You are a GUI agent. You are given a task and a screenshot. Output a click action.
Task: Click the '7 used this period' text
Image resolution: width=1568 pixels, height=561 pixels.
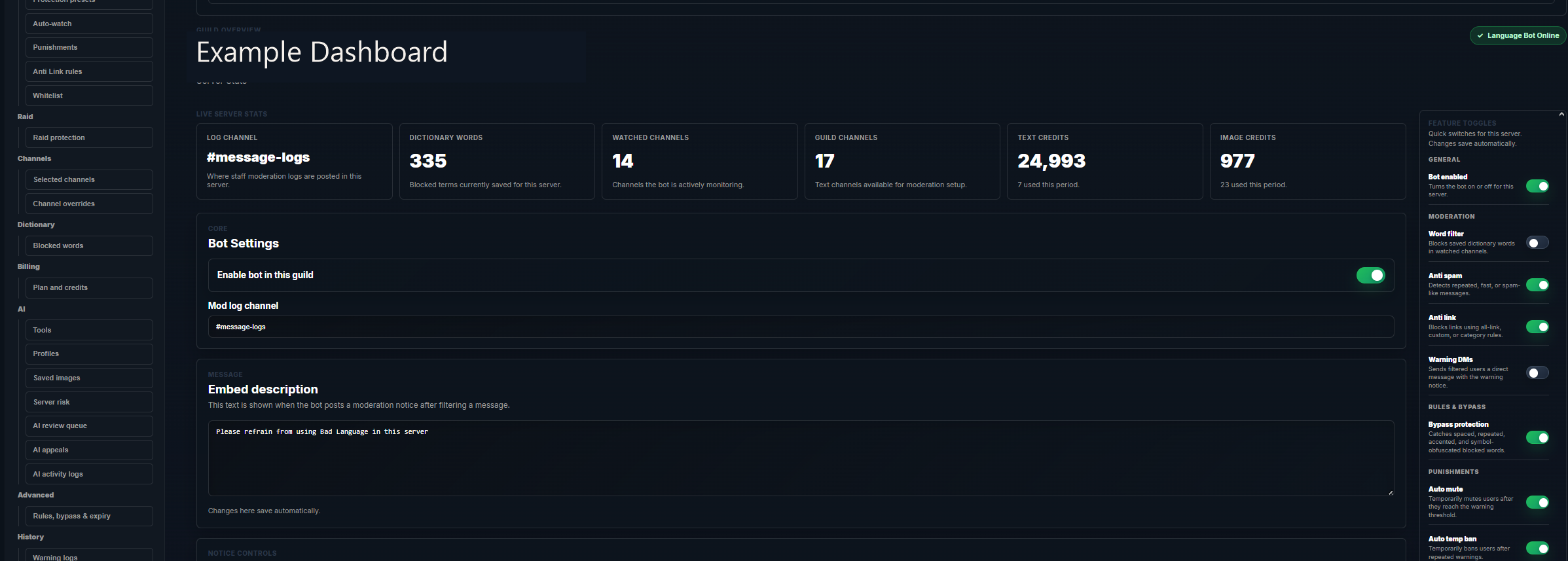tap(1048, 185)
